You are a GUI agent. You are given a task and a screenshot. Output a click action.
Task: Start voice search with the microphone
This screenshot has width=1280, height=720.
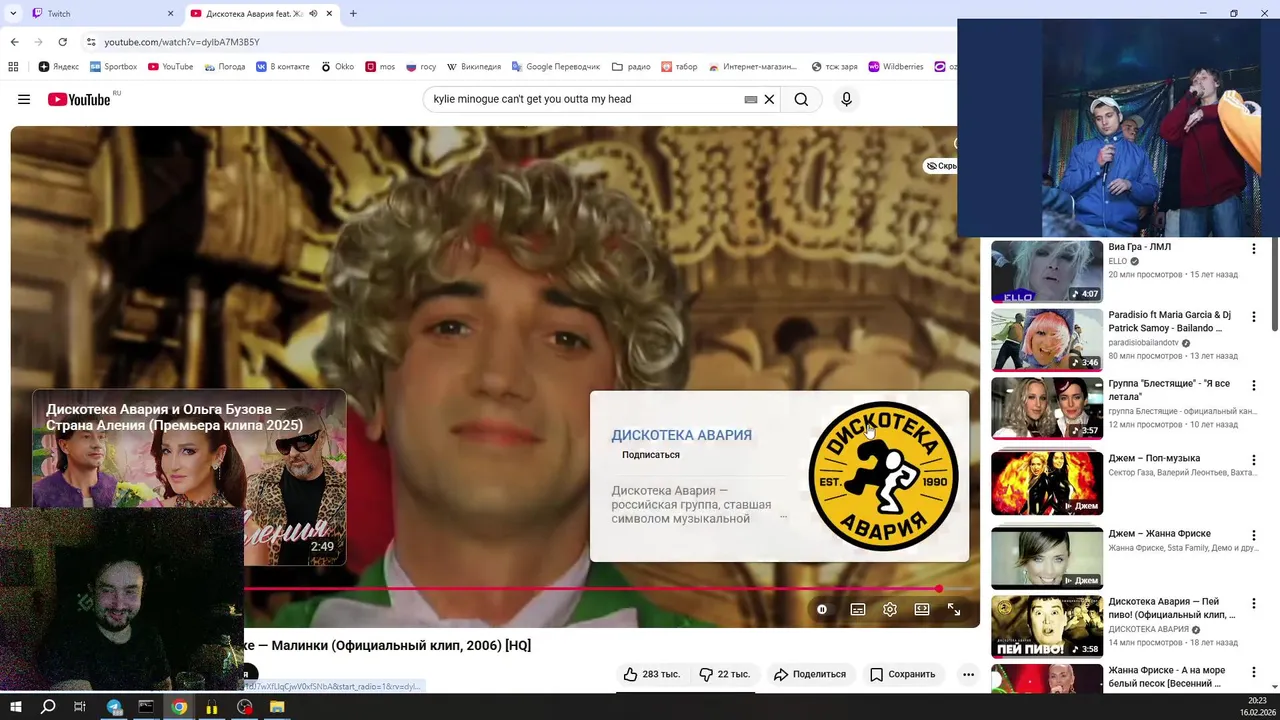[x=846, y=99]
